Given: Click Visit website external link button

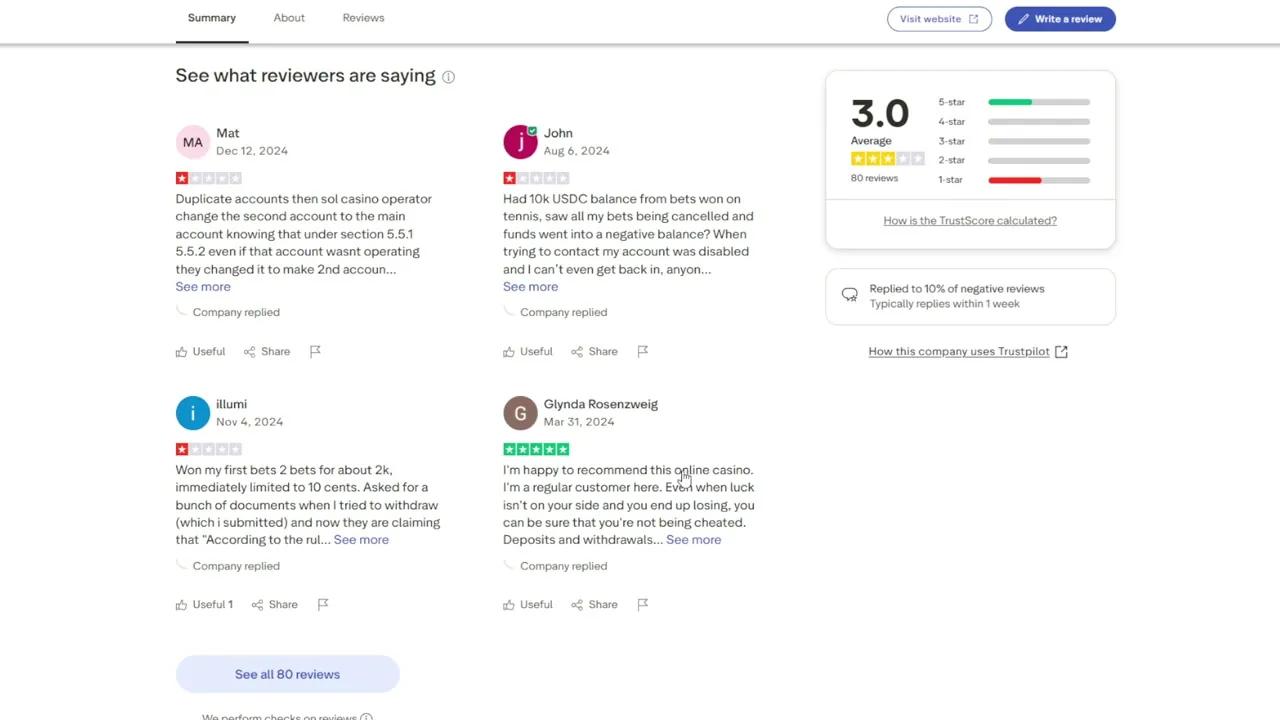Looking at the screenshot, I should 939,19.
